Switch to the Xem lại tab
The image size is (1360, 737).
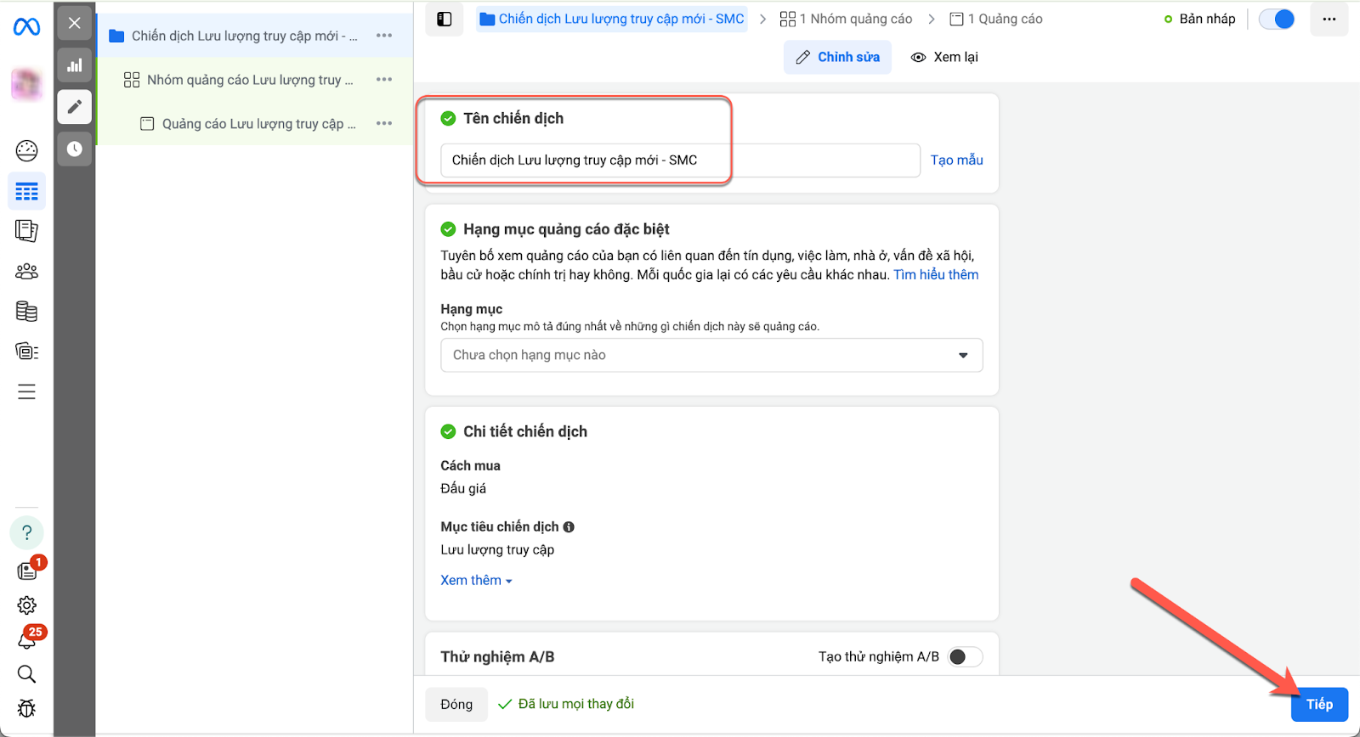coord(944,57)
